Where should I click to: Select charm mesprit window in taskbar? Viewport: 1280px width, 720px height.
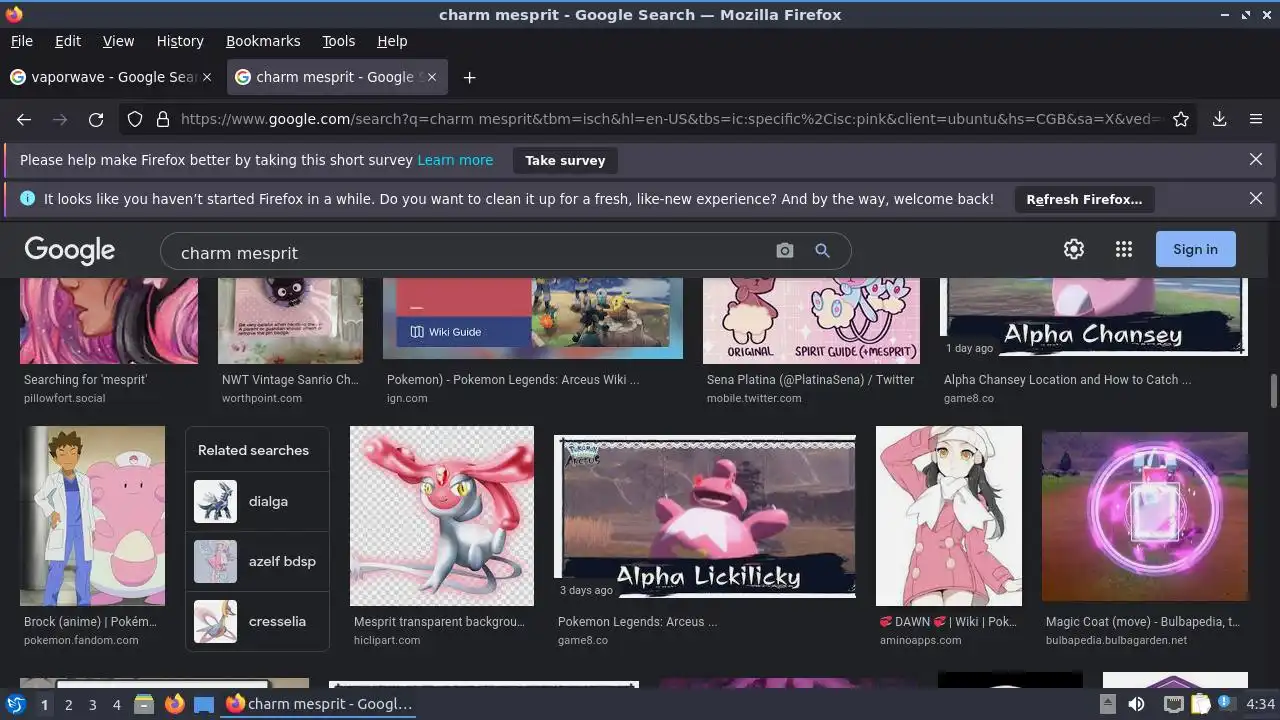click(318, 704)
